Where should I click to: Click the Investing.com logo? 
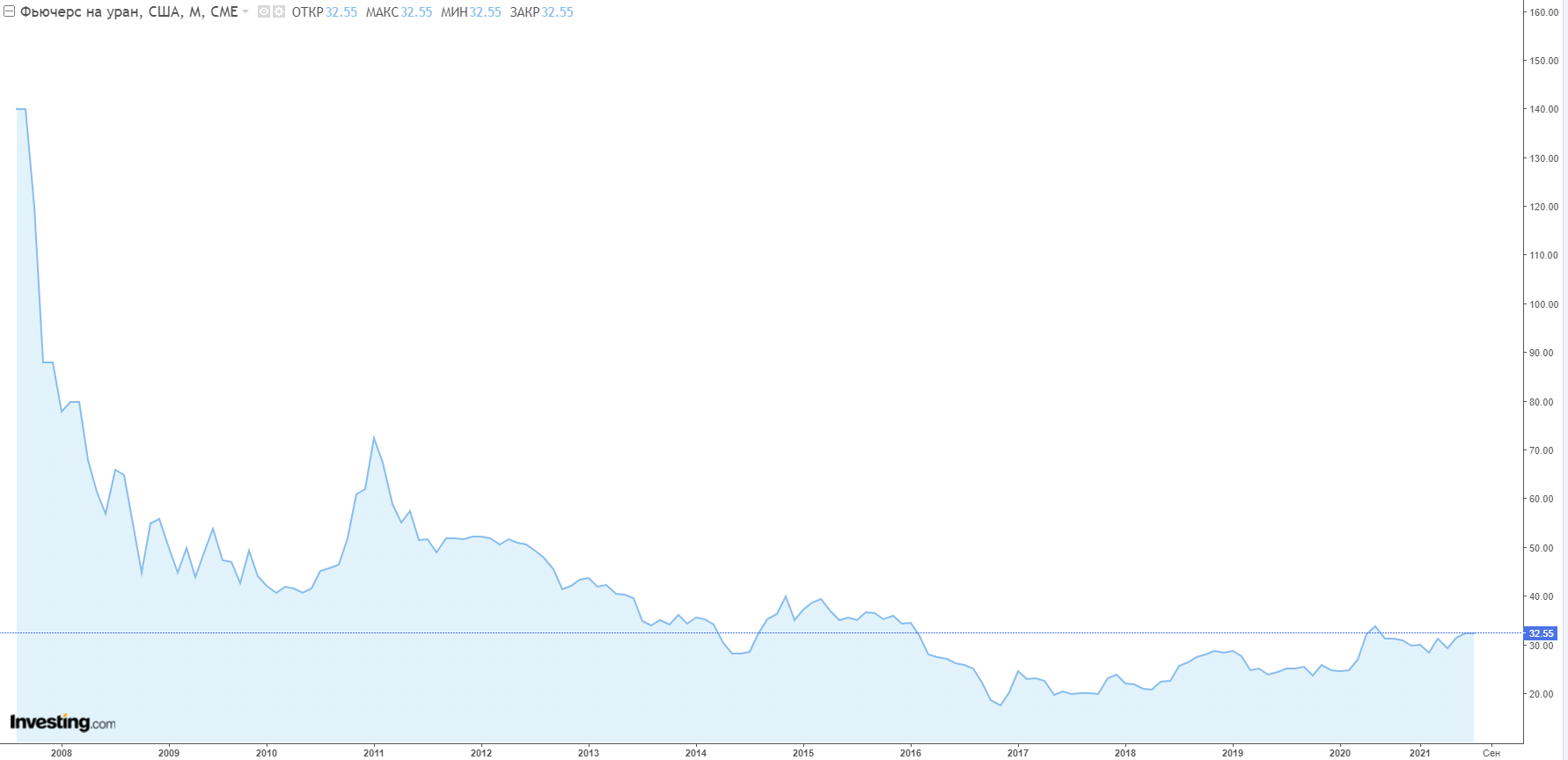point(62,722)
